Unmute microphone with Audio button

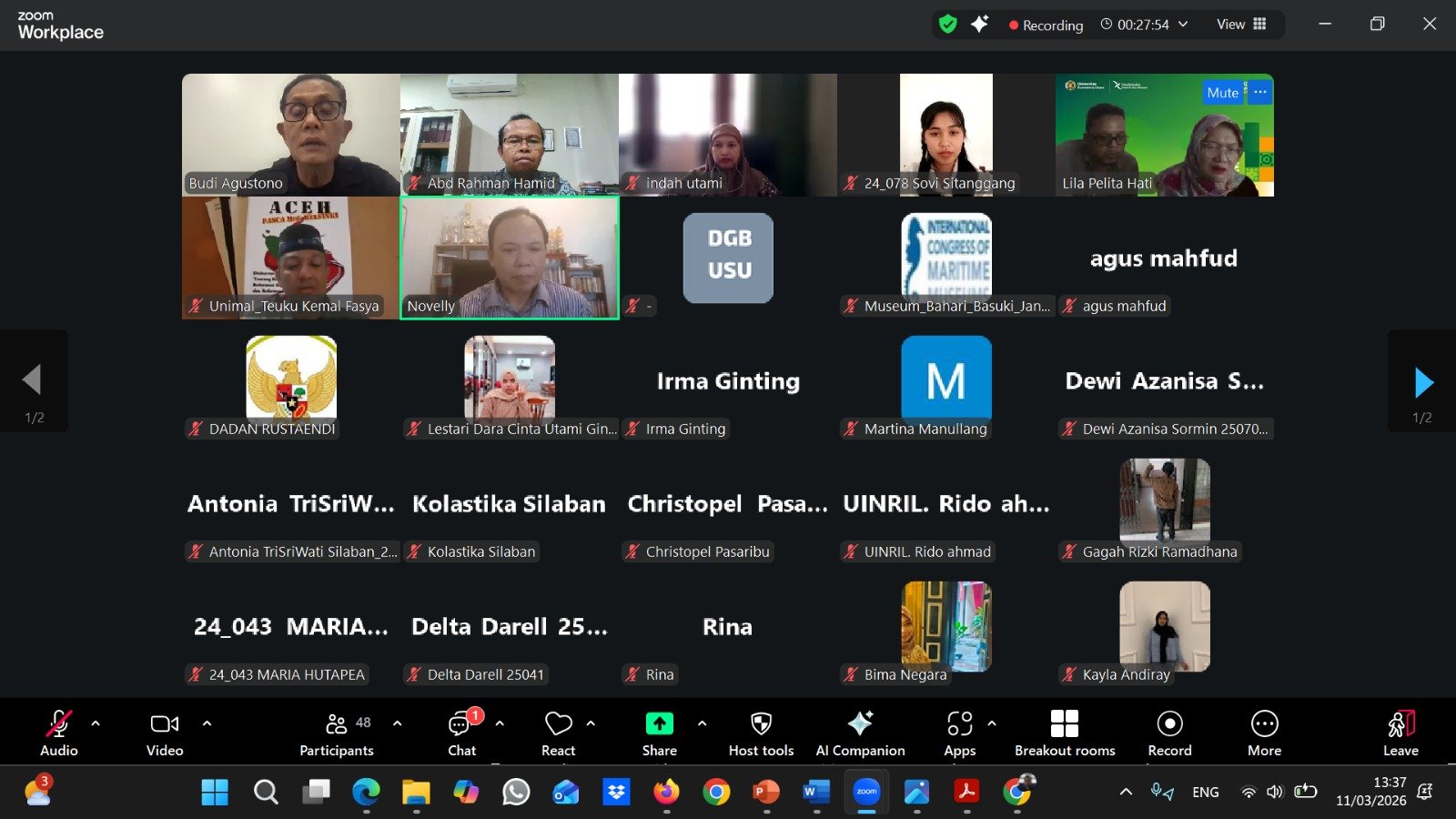tap(58, 733)
